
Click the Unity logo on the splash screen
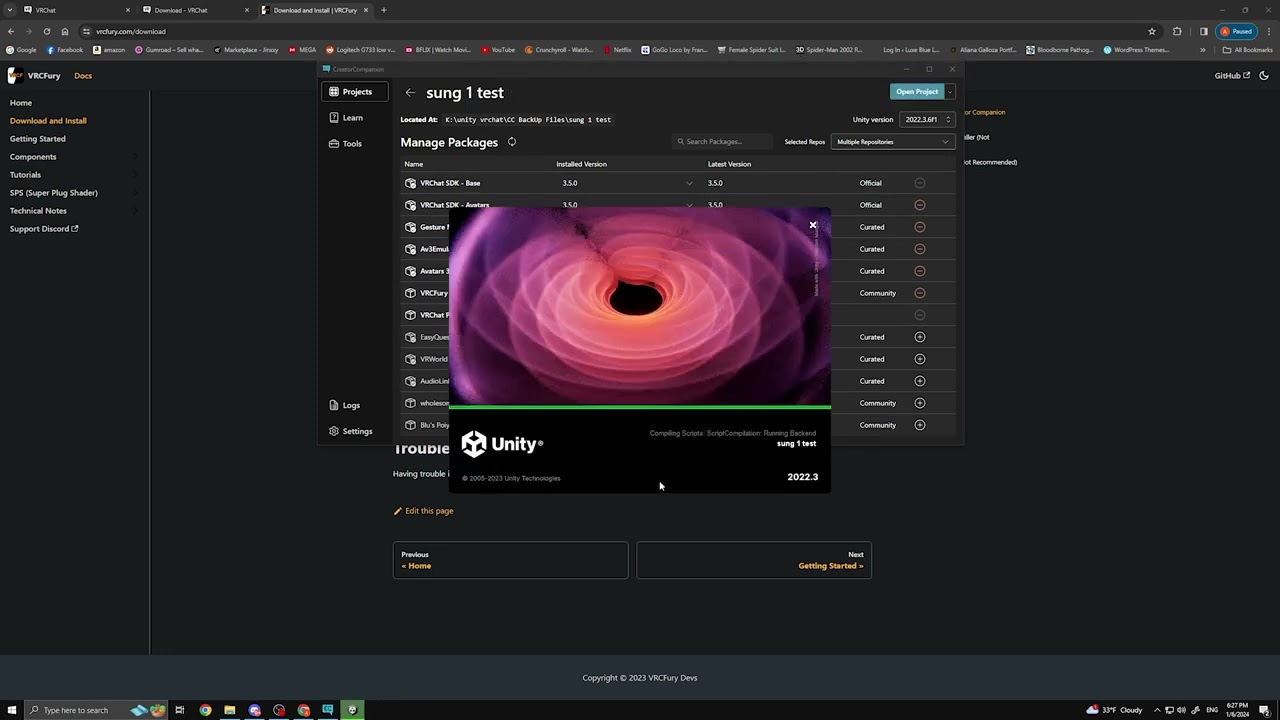[502, 444]
